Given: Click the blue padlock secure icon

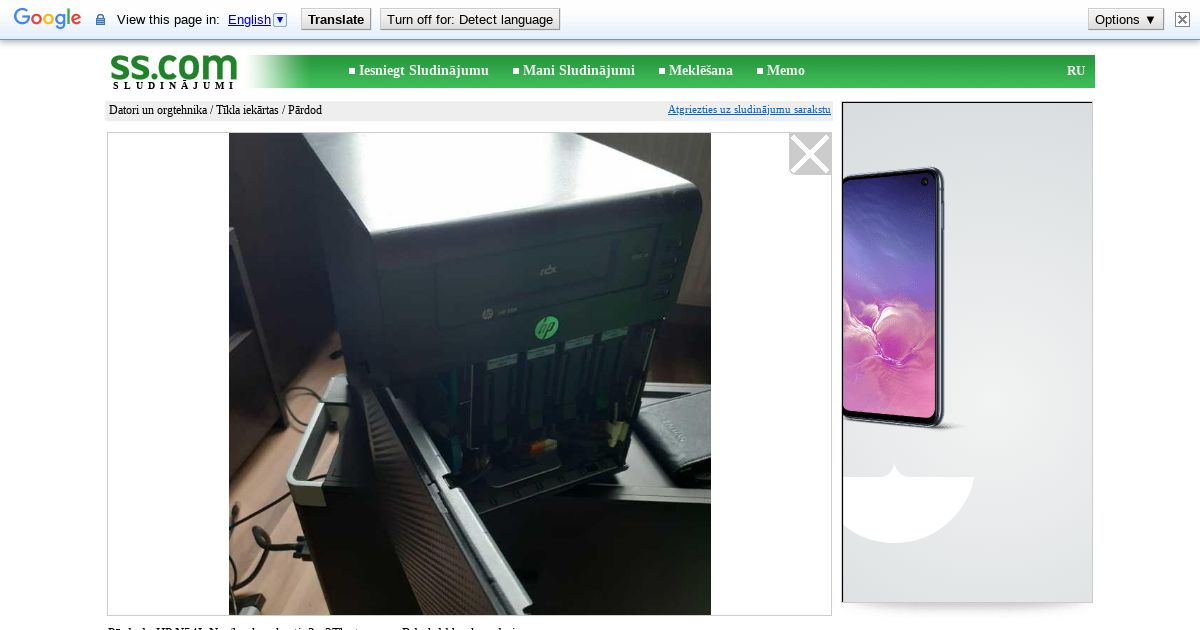Looking at the screenshot, I should [x=100, y=20].
